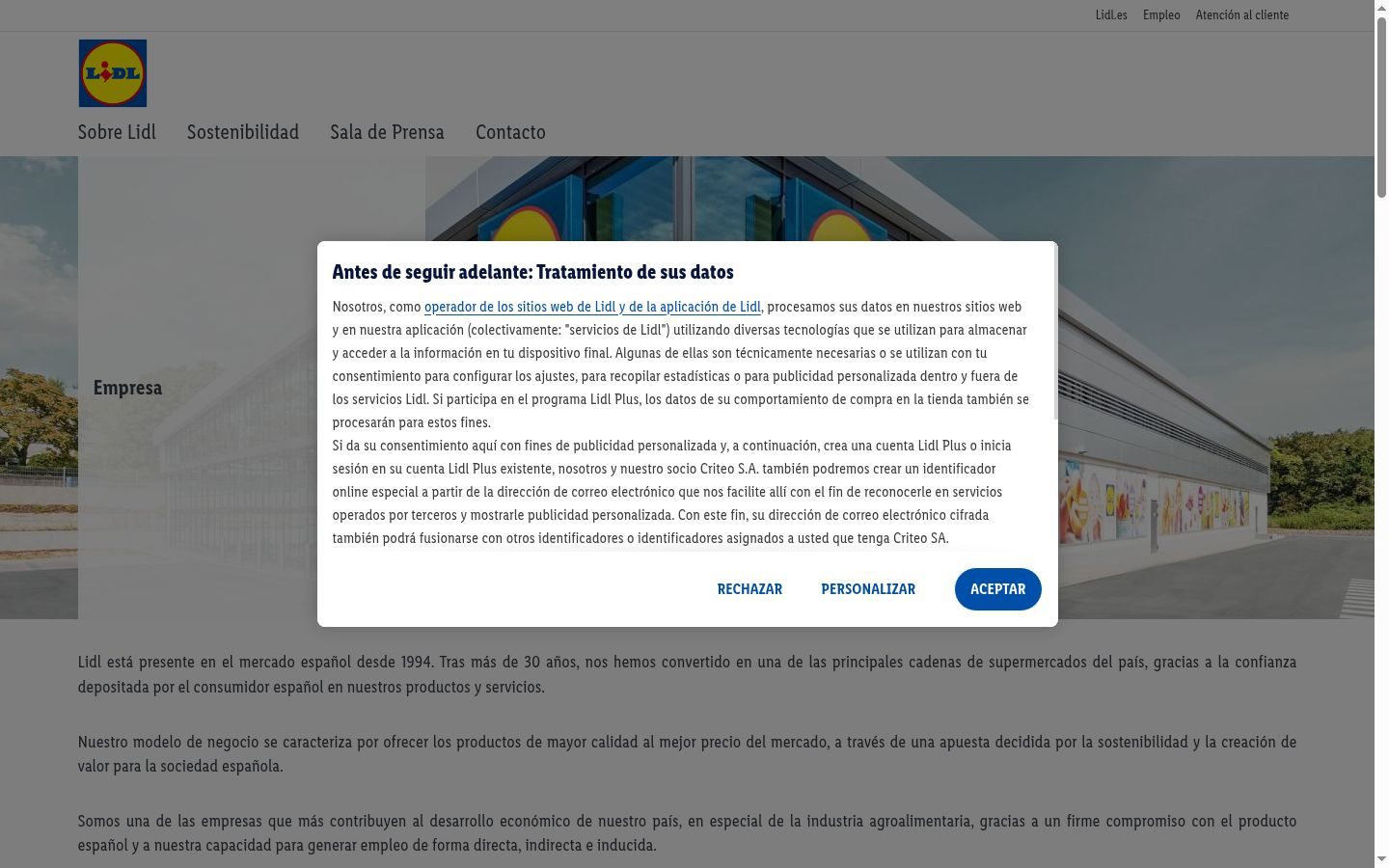The height and width of the screenshot is (868, 1389).
Task: Click the dialog title about Tratamiento de sus datos
Action: tap(533, 272)
